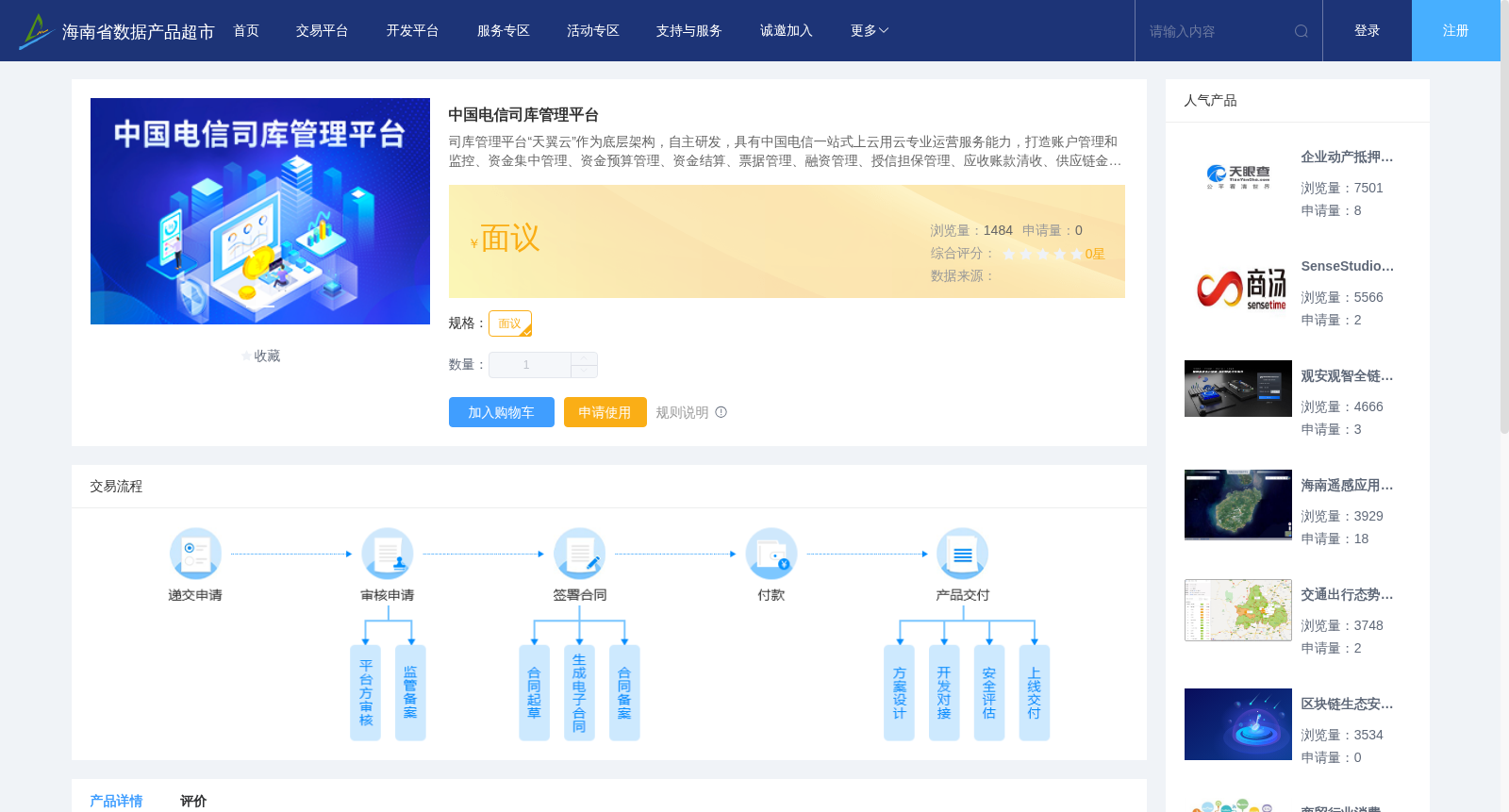Click the SenseTime product logo
Viewport: 1509px width, 812px height.
pos(1238,287)
